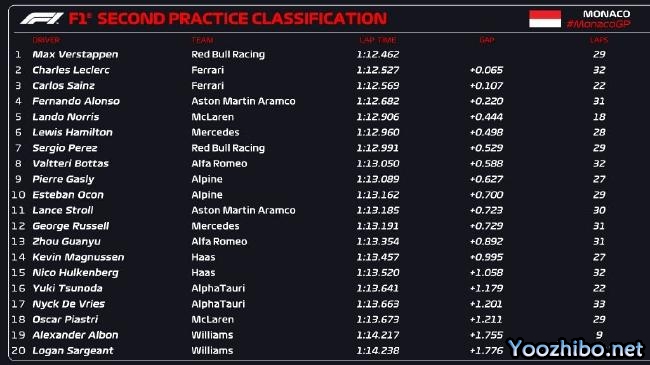Select Lando Norris lap time 1:12.906
Viewport: 650px width, 365px height.
(378, 117)
